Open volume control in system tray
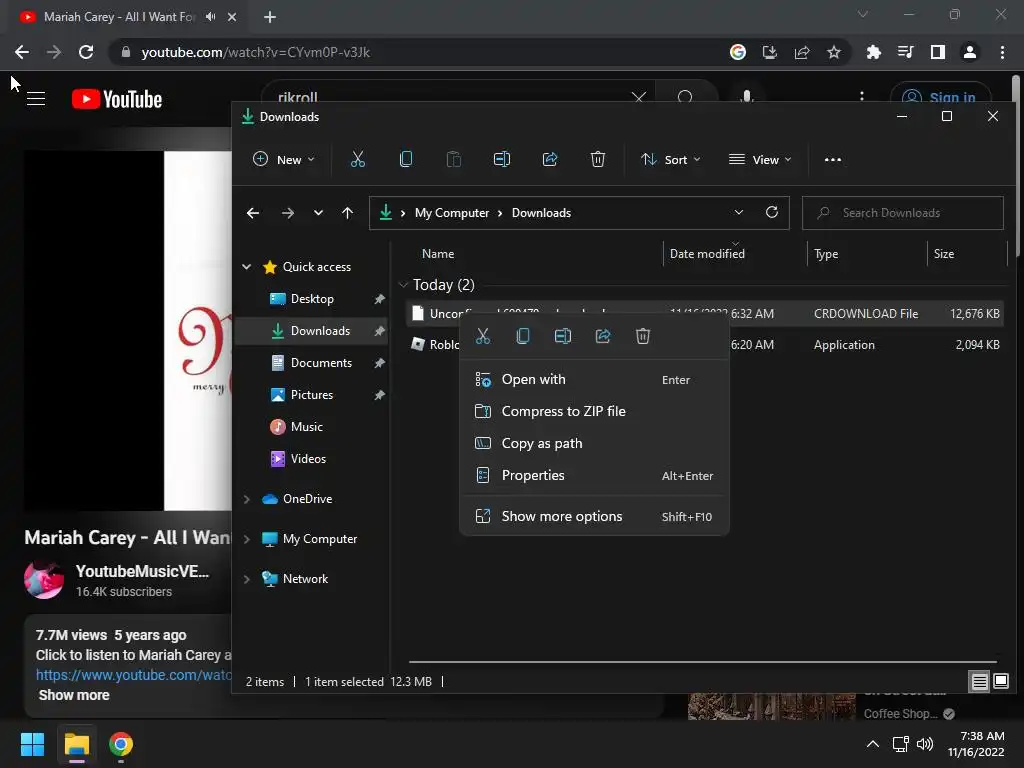This screenshot has height=768, width=1024. [925, 744]
